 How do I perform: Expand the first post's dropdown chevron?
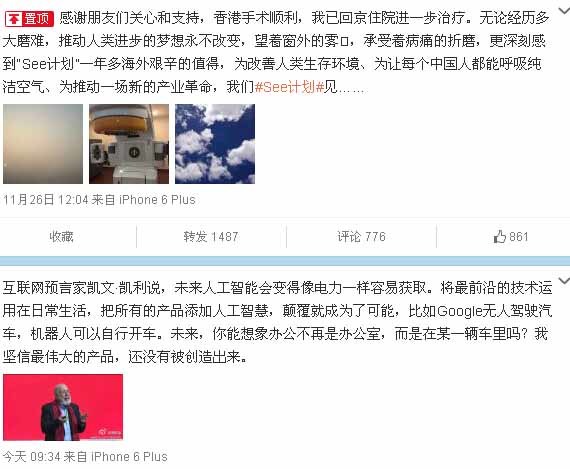coord(564,11)
